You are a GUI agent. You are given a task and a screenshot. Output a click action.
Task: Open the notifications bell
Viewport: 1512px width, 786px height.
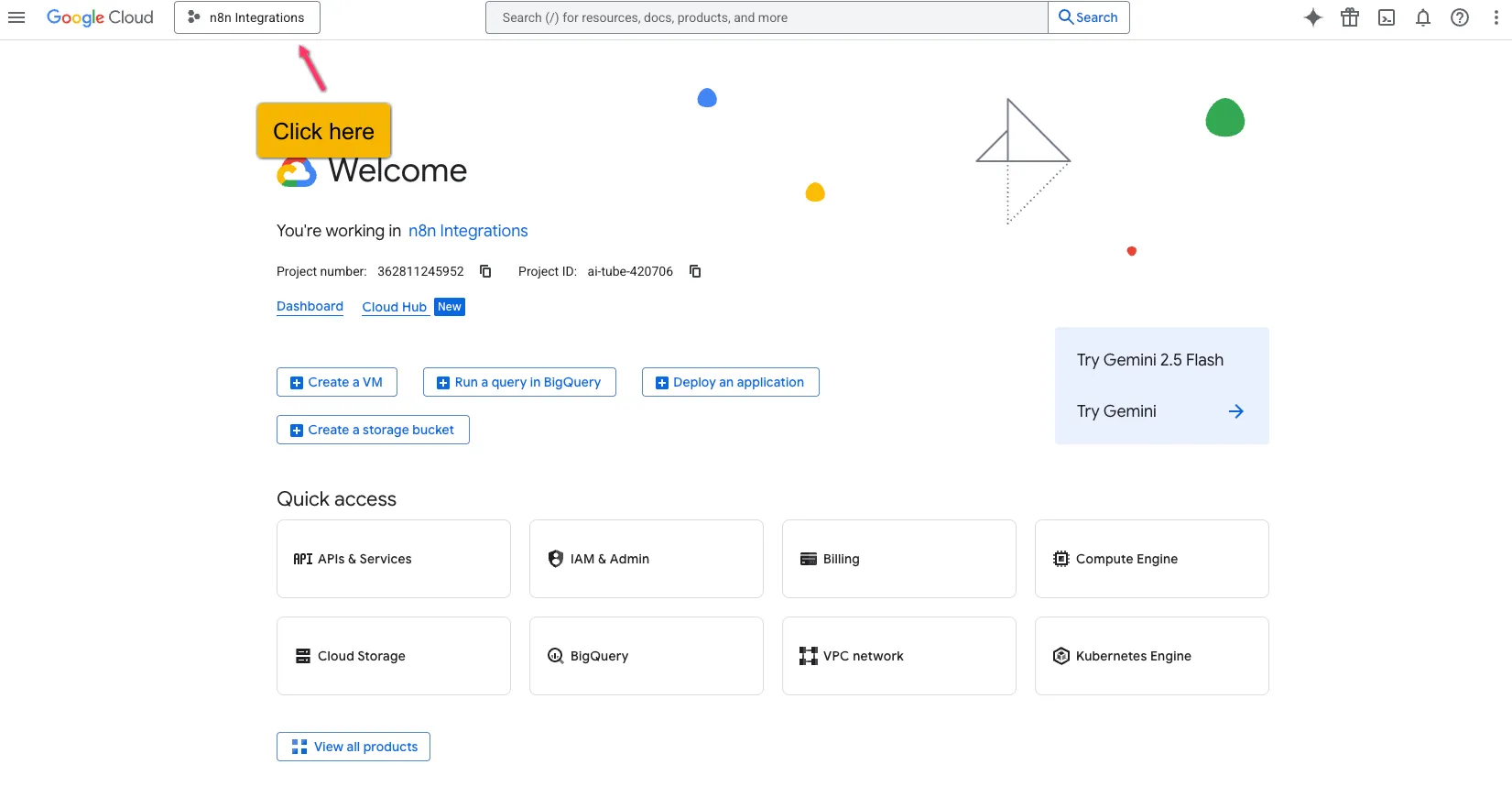[1423, 17]
